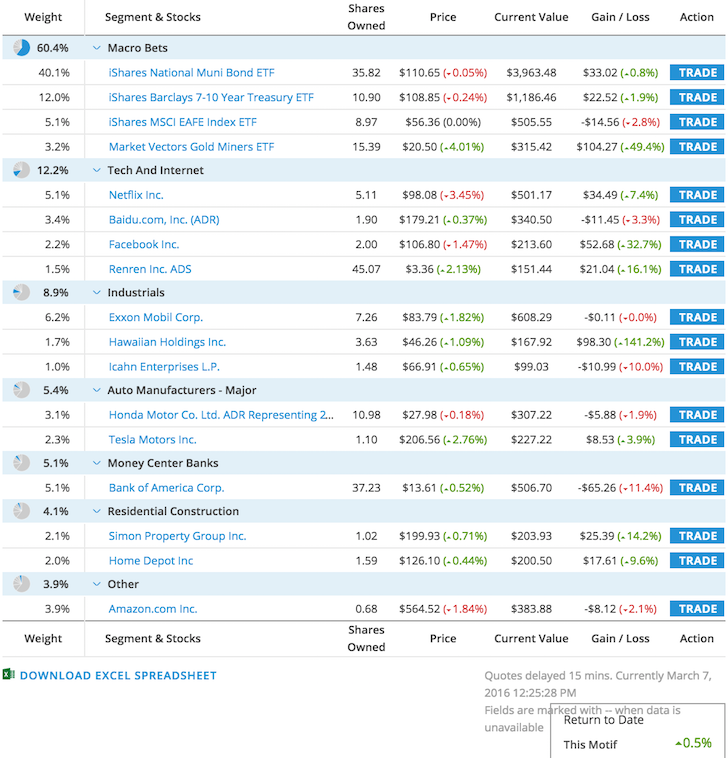Click TRADE for Baidu.com
Screen dimensions: 728x758
(x=697, y=219)
